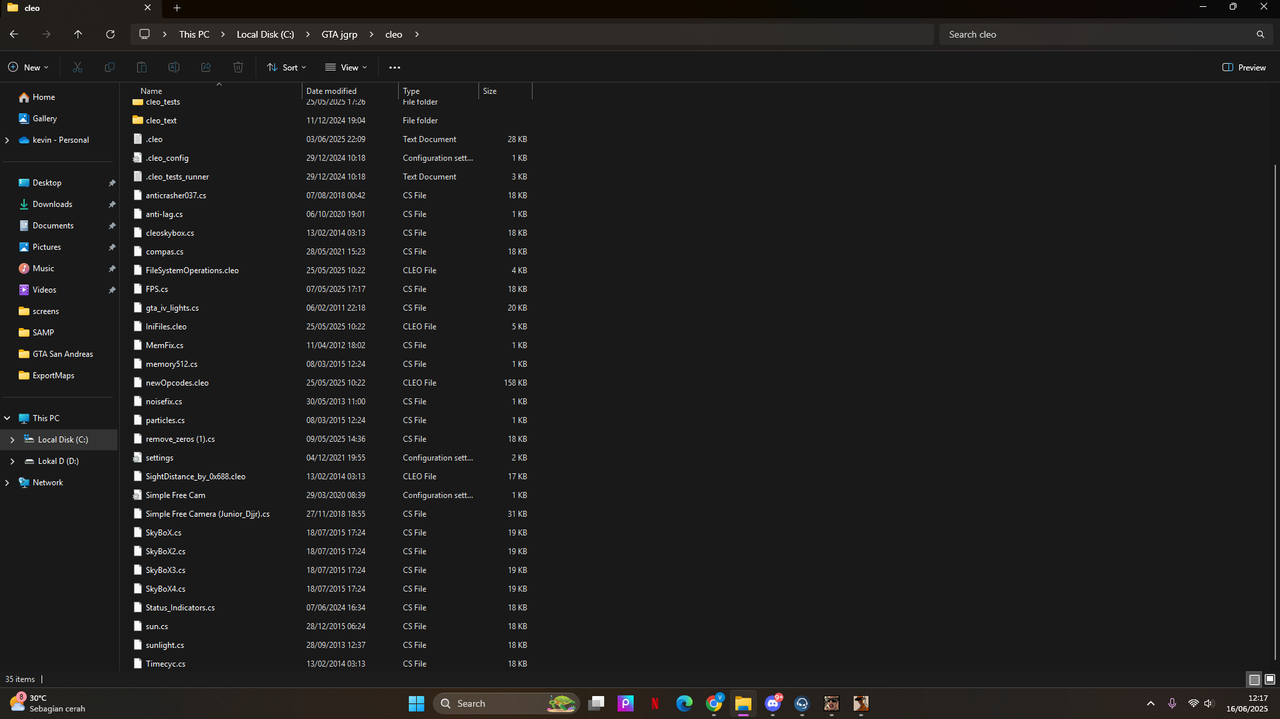Expand Lokal D (D:) tree node
Image resolution: width=1280 pixels, height=719 pixels.
13,461
